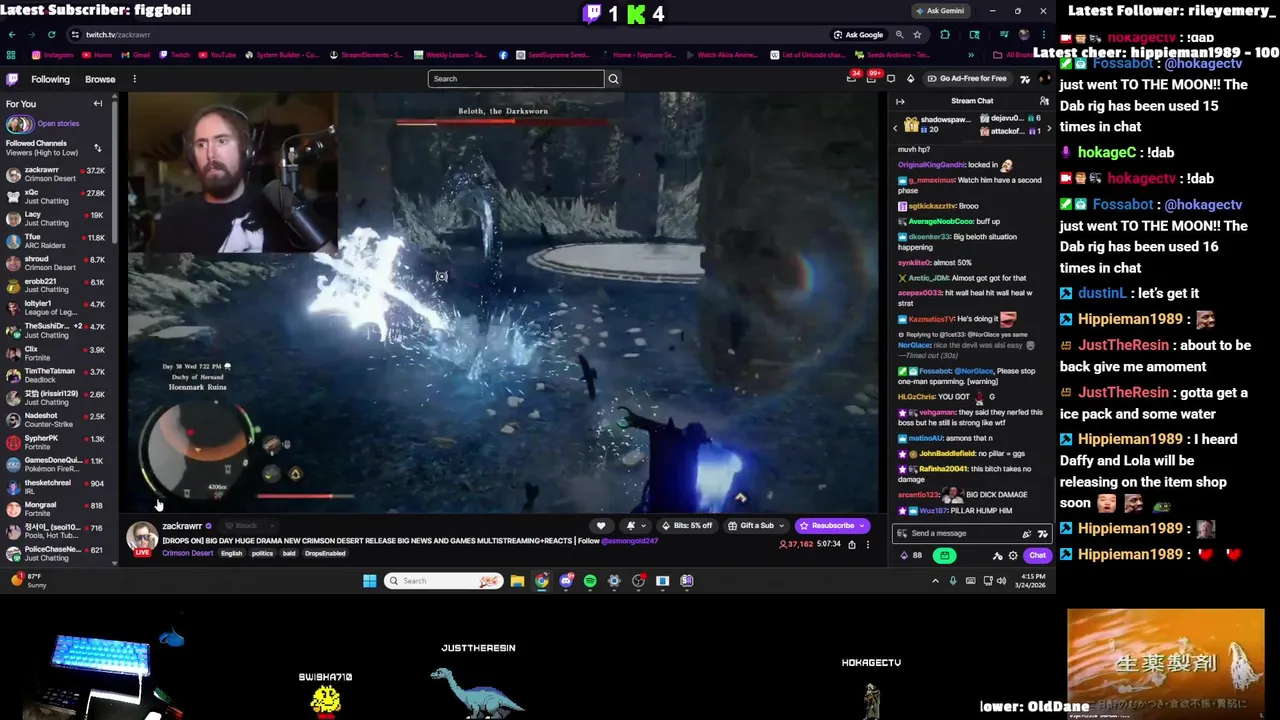Open channel points balance 88
The height and width of the screenshot is (720, 1280).
911,556
